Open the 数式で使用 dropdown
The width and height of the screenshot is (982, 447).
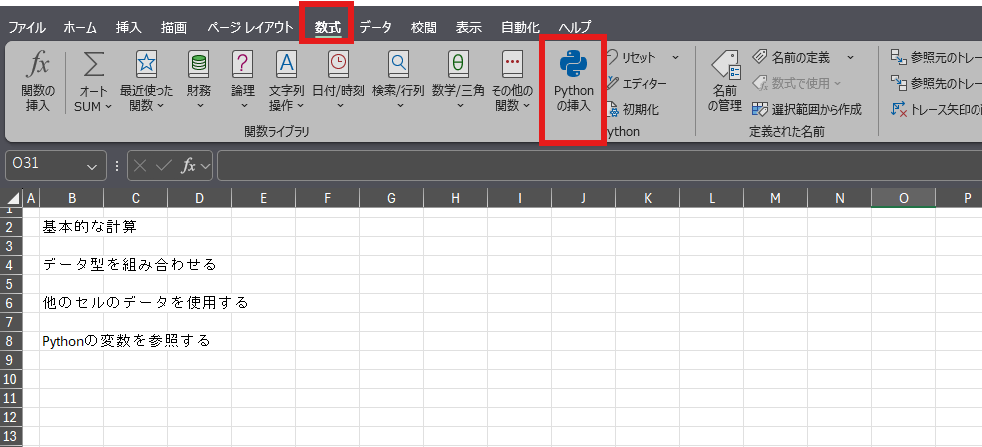point(797,83)
